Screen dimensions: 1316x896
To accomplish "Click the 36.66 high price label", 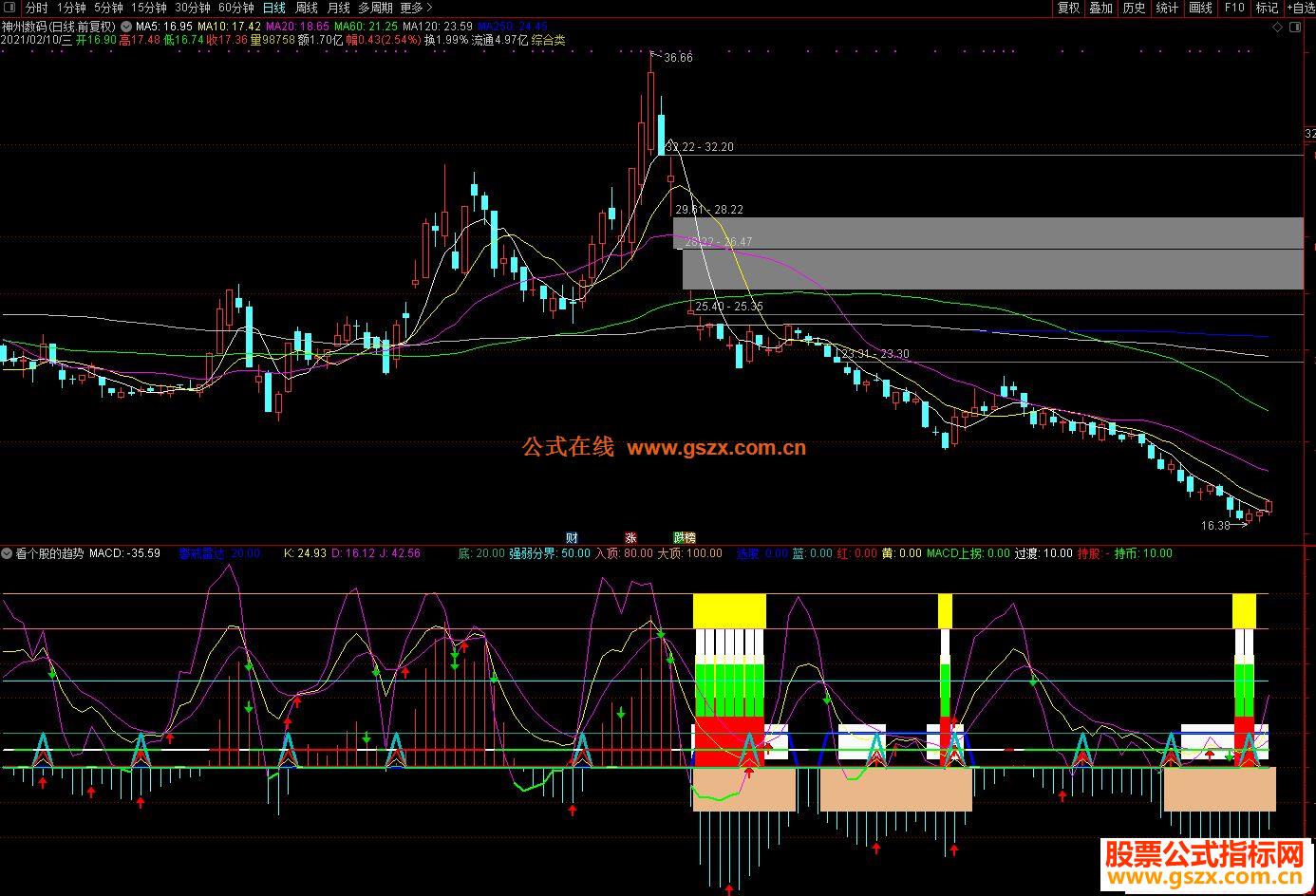I will pos(678,58).
